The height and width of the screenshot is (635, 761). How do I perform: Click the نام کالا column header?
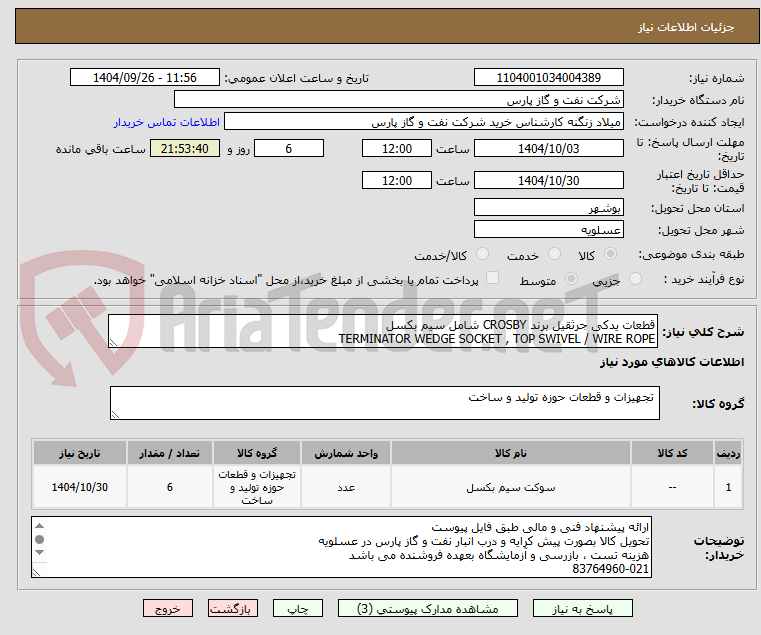(x=511, y=453)
